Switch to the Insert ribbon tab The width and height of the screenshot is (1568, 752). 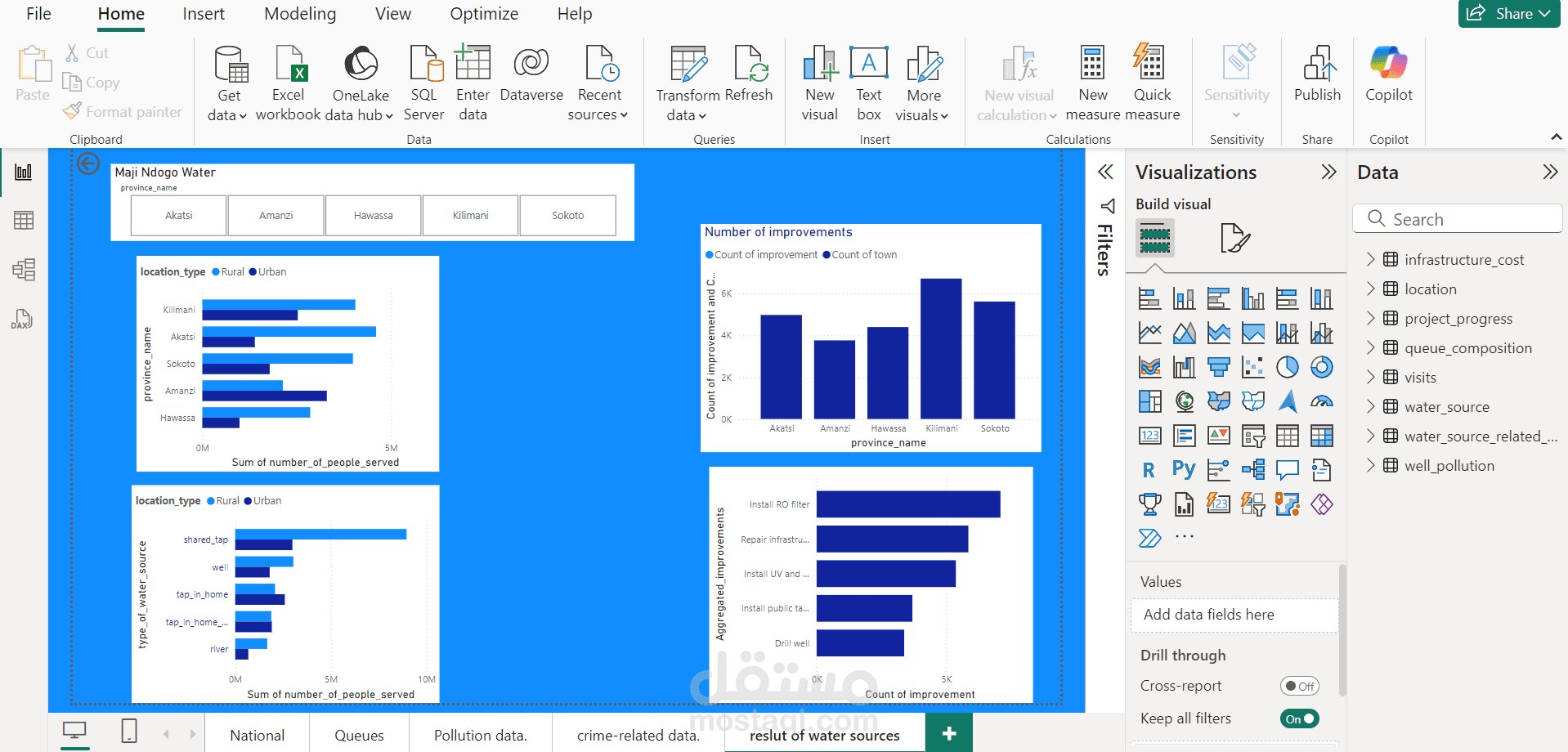click(x=204, y=14)
